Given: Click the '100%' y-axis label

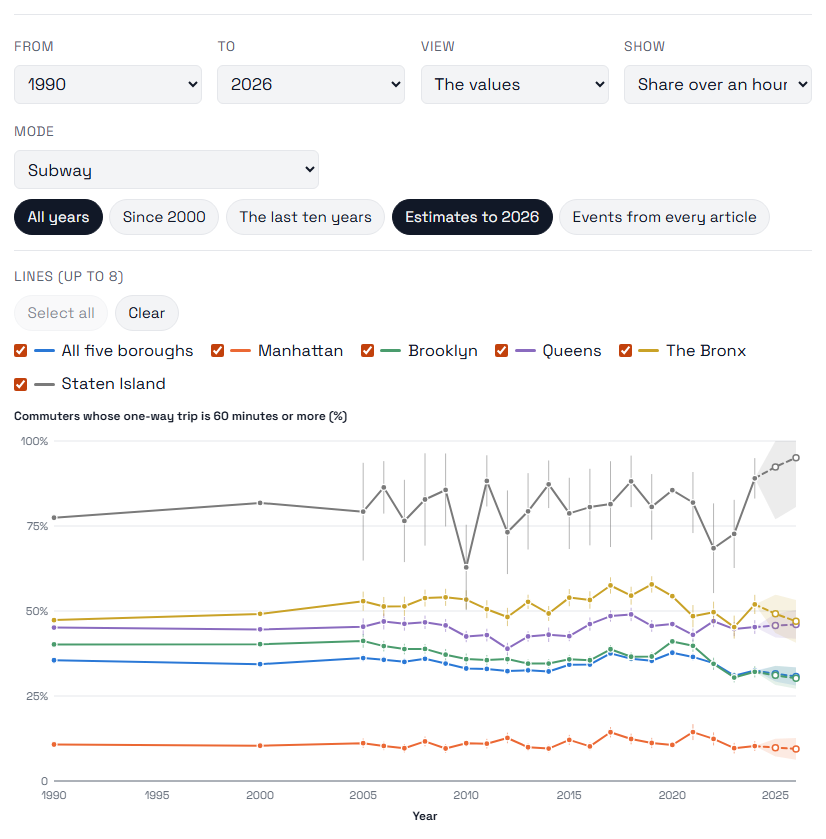Looking at the screenshot, I should (34, 441).
